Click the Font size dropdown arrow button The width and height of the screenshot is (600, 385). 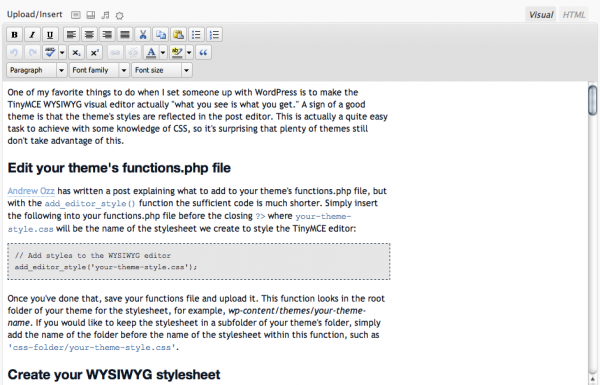(186, 70)
